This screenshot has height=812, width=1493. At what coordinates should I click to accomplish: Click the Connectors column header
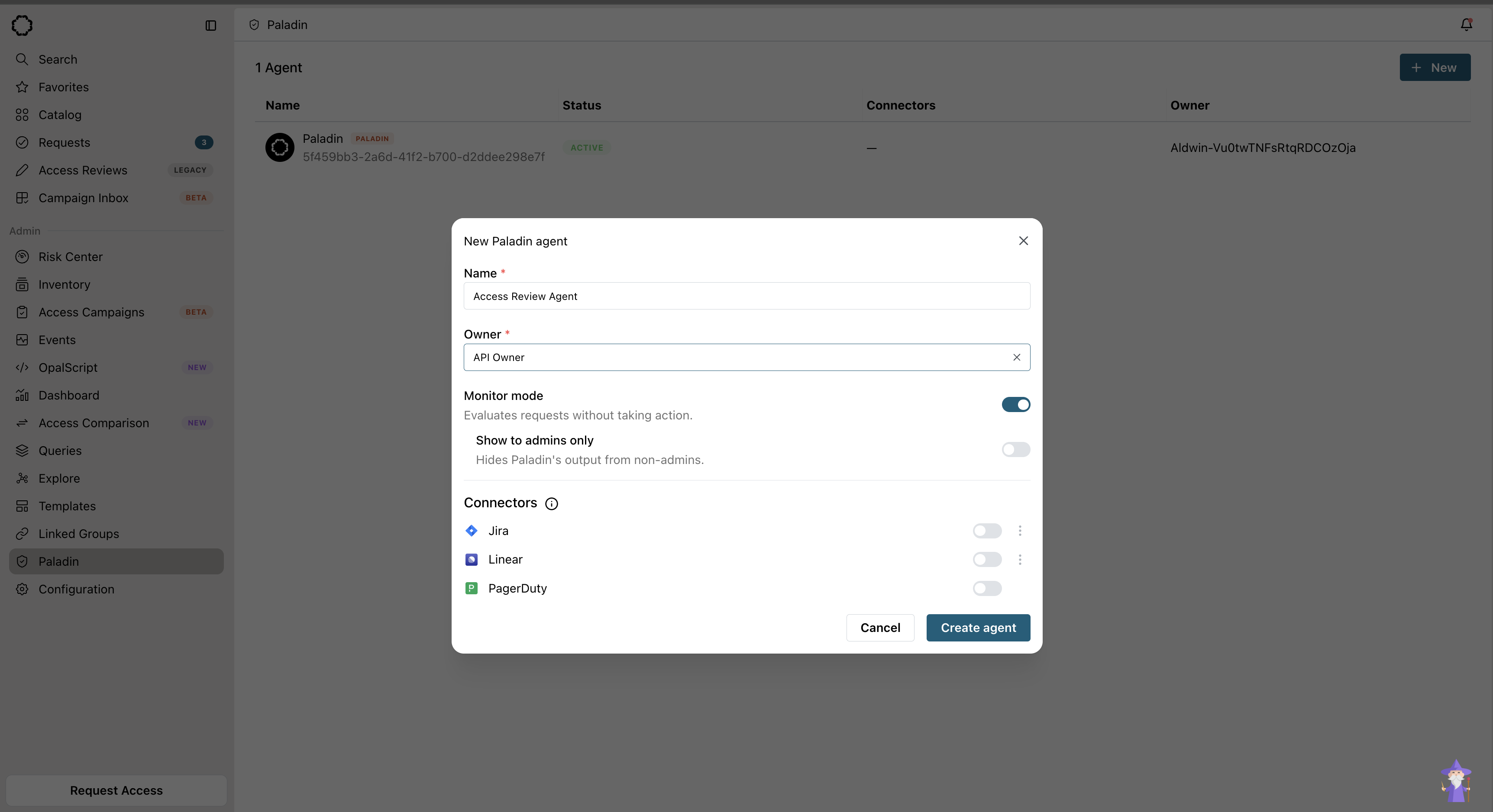tap(901, 106)
